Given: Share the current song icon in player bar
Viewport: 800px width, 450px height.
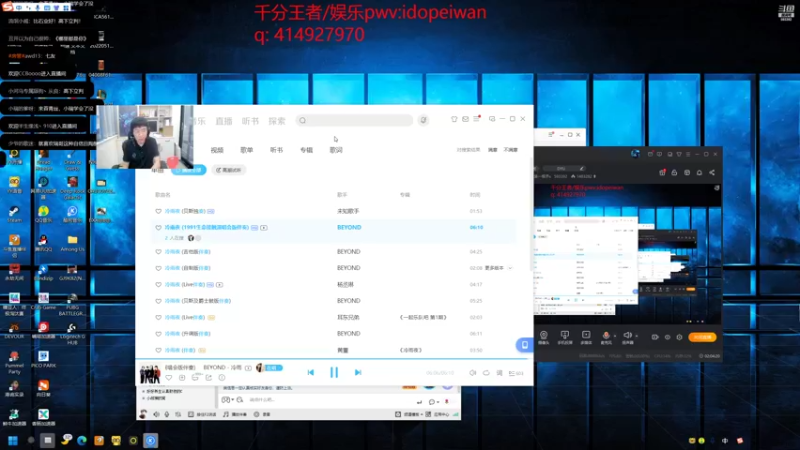Looking at the screenshot, I should click(209, 378).
